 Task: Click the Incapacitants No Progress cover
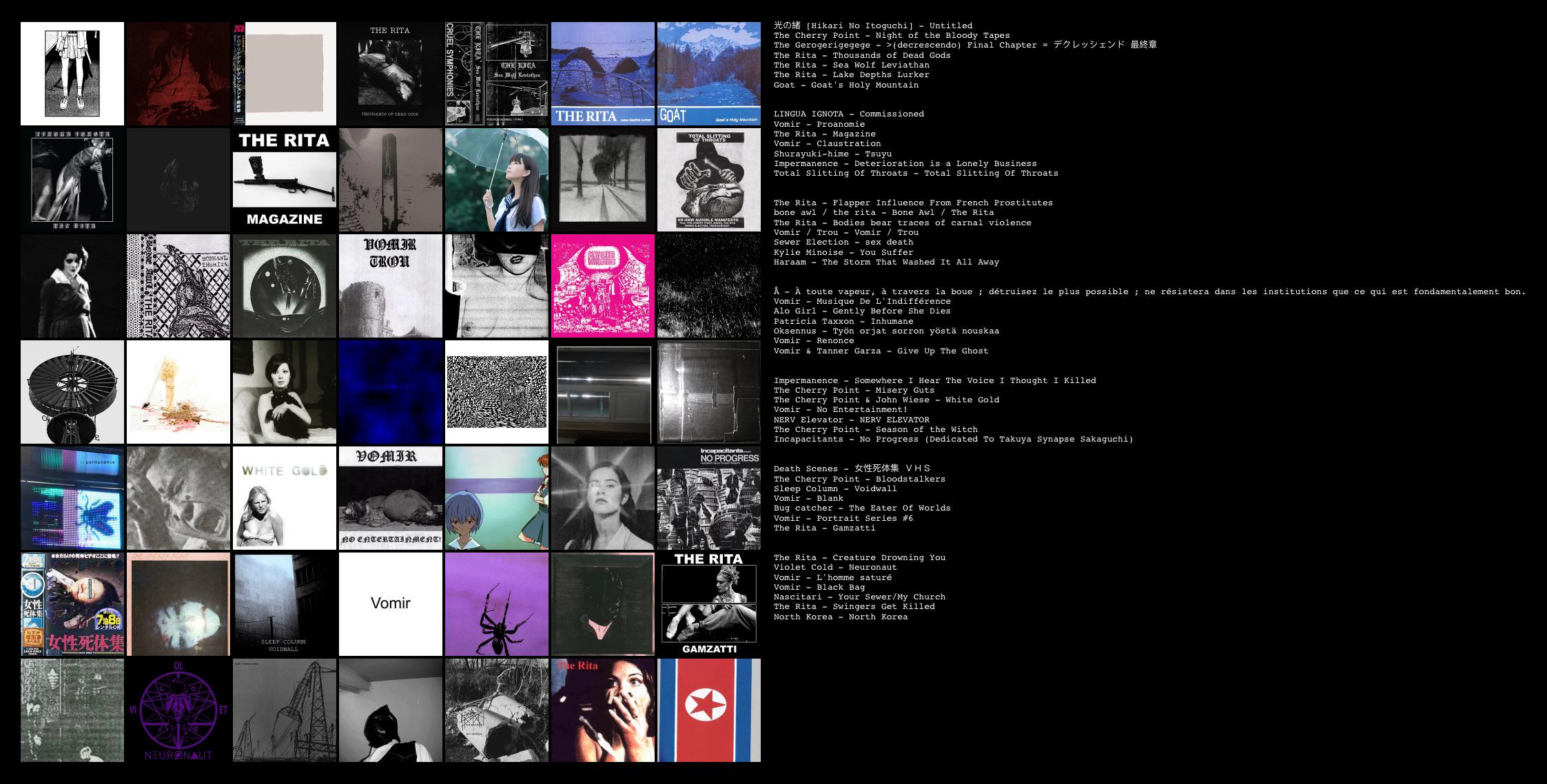click(708, 497)
